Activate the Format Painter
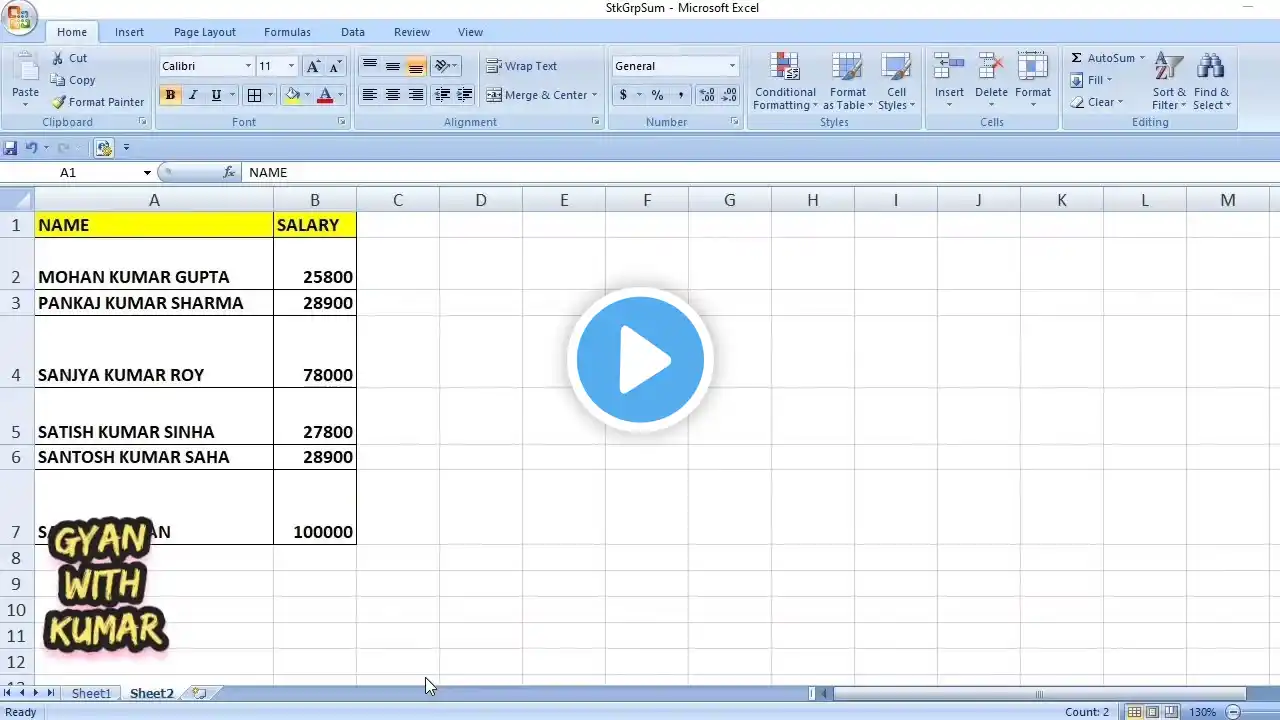 coord(98,102)
